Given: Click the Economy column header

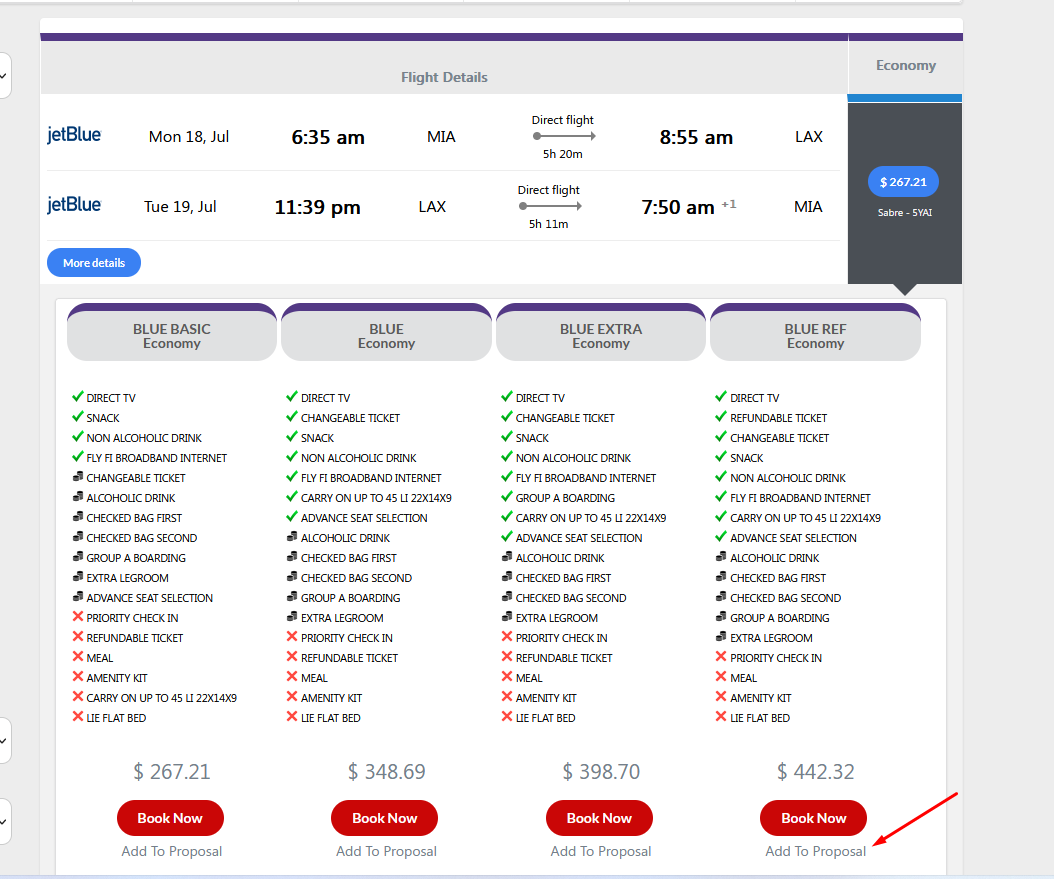Looking at the screenshot, I should pyautogui.click(x=905, y=65).
